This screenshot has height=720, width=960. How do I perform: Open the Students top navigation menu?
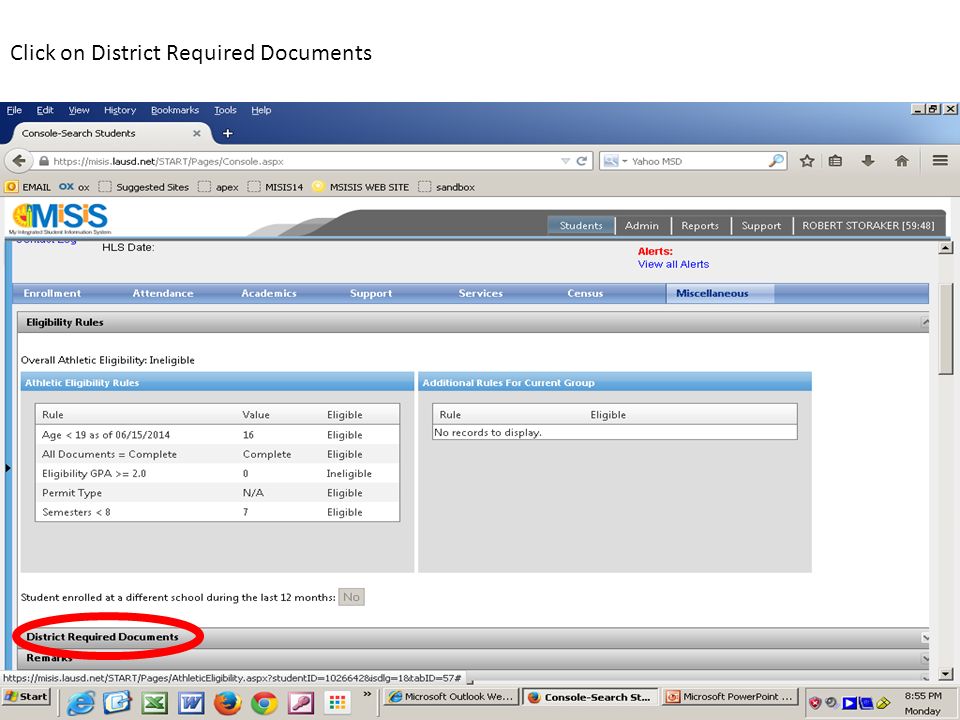pos(581,225)
